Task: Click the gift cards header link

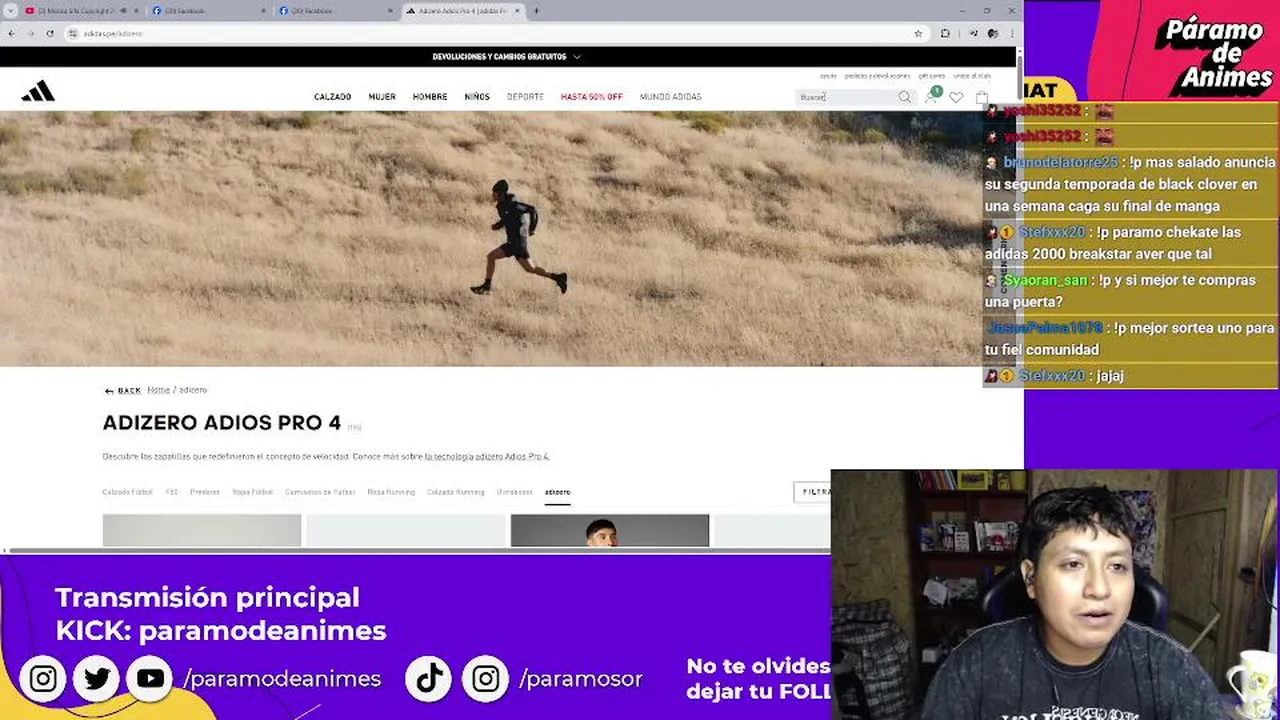Action: click(x=931, y=76)
